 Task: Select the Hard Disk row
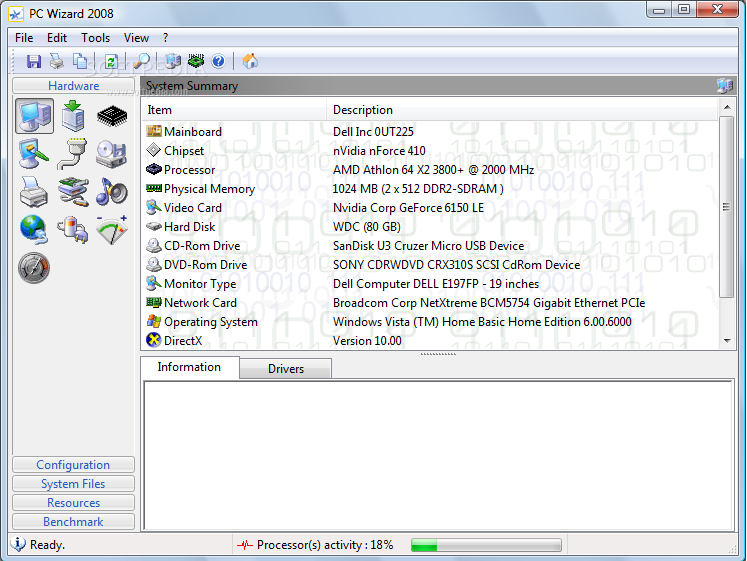tap(429, 227)
